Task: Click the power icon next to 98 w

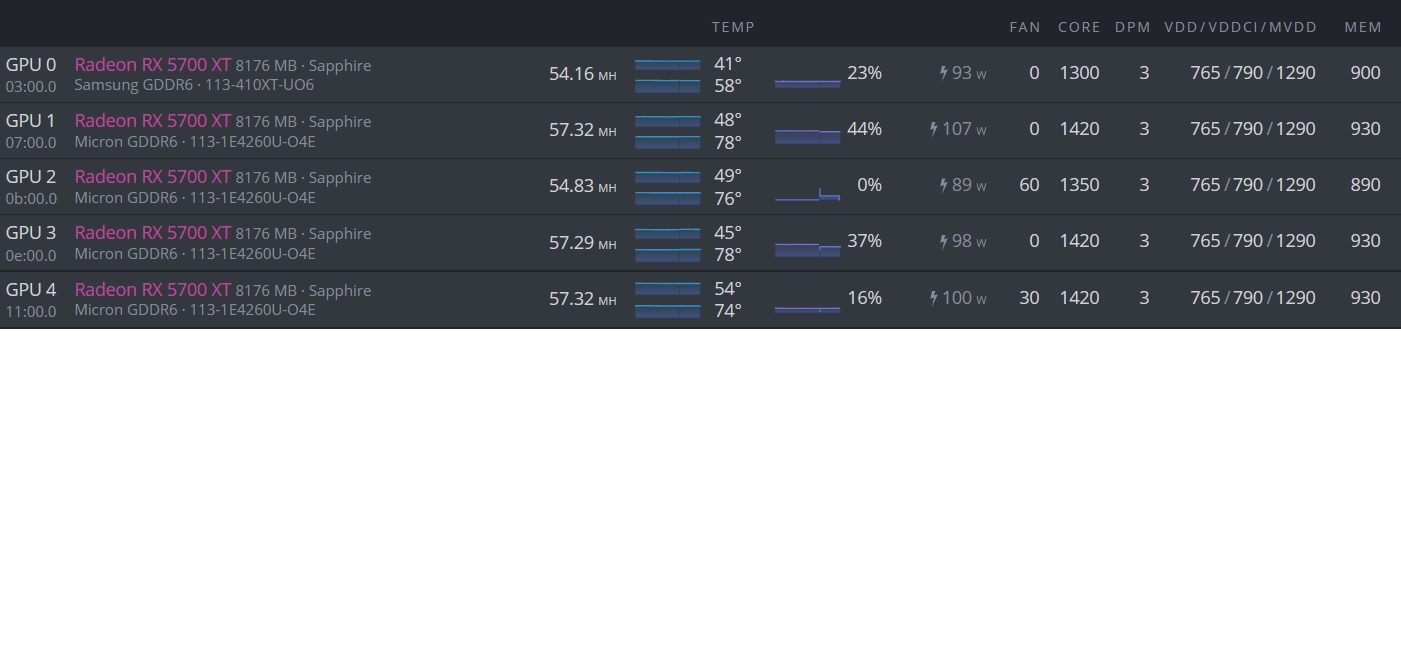Action: (943, 241)
